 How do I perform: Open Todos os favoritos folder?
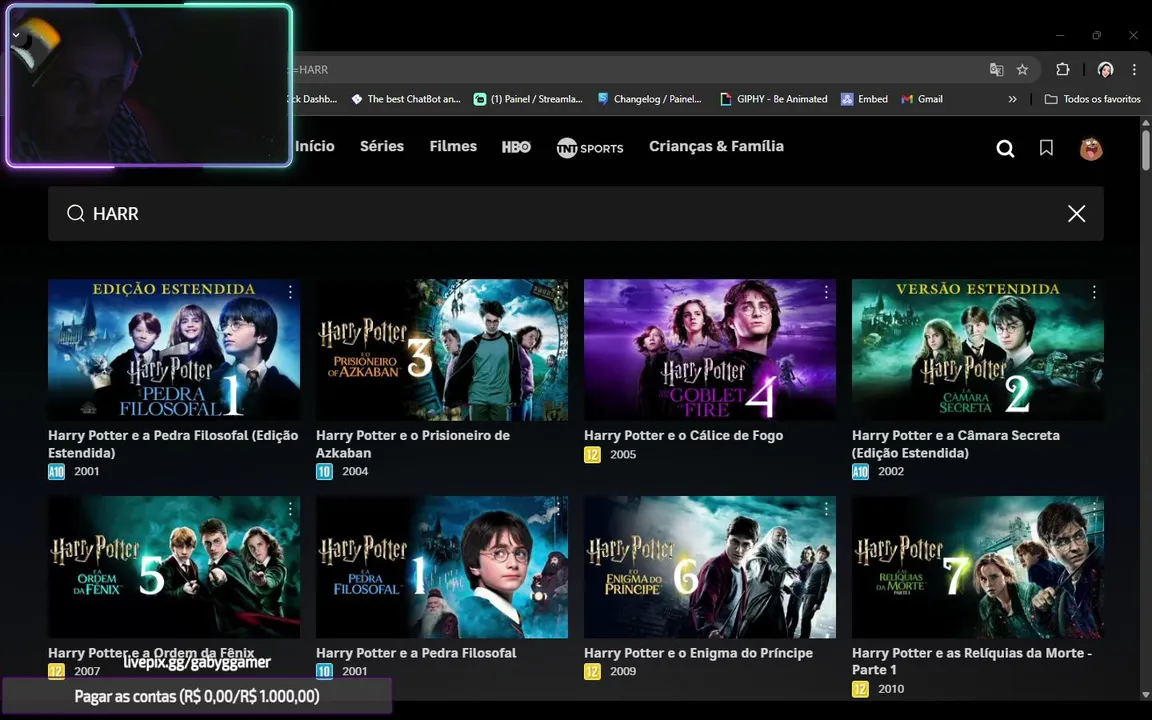click(1092, 99)
